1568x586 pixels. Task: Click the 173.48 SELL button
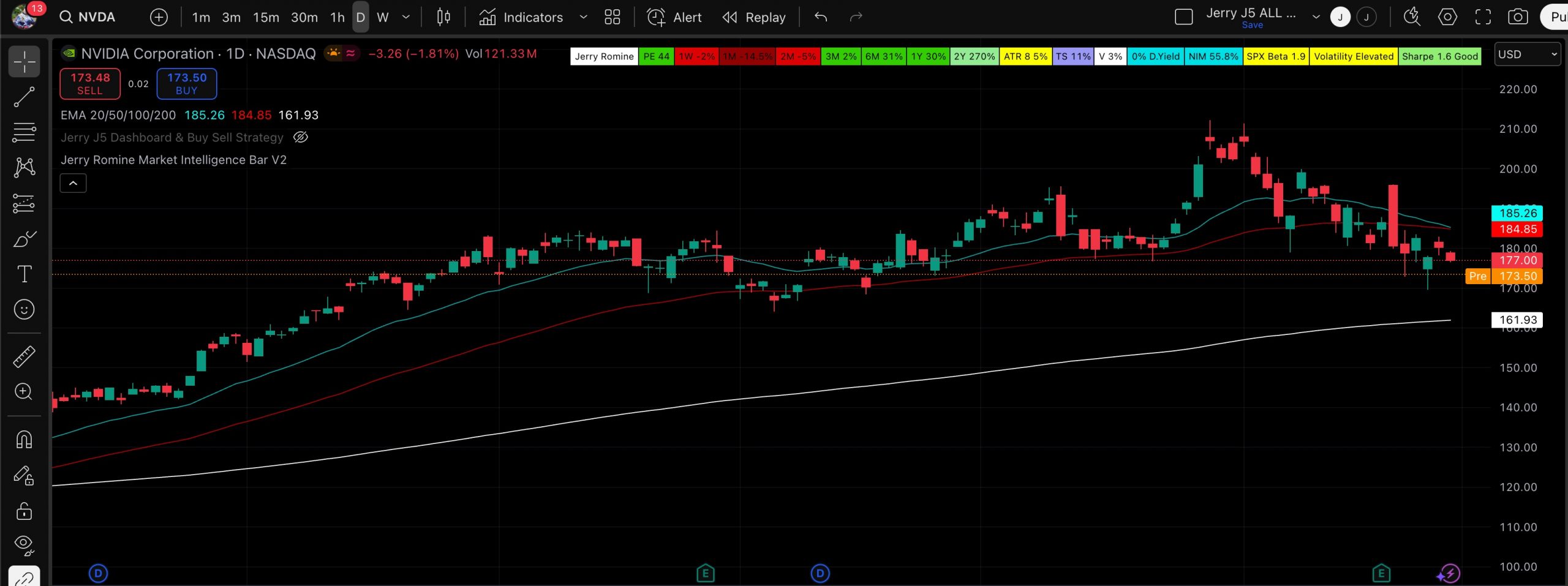(x=90, y=84)
